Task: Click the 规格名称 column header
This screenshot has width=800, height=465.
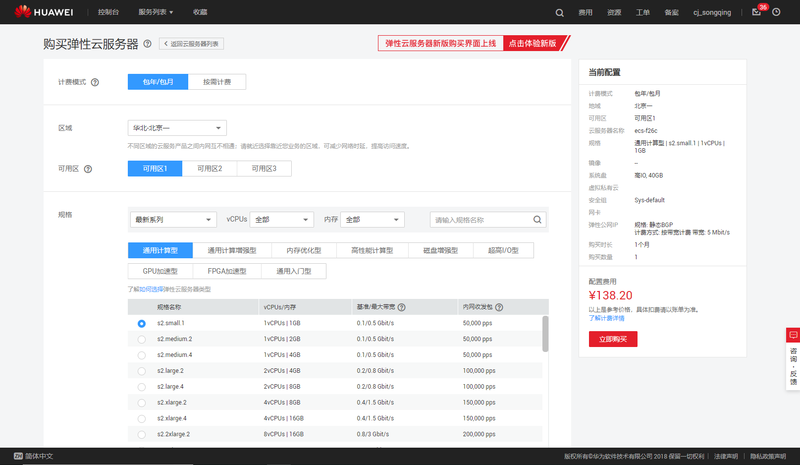Action: [169, 307]
